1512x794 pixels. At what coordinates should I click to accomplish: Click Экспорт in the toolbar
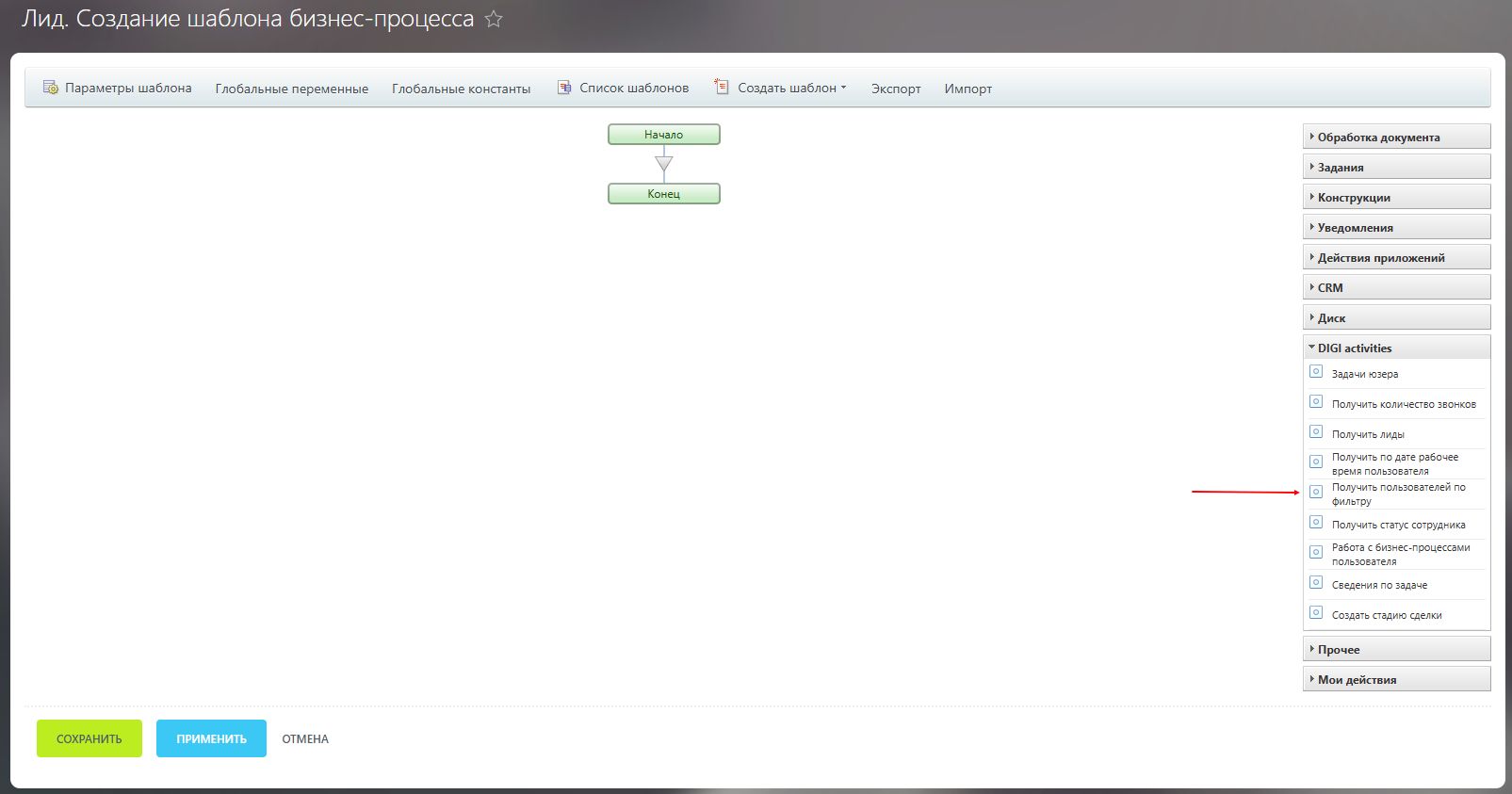tap(895, 89)
